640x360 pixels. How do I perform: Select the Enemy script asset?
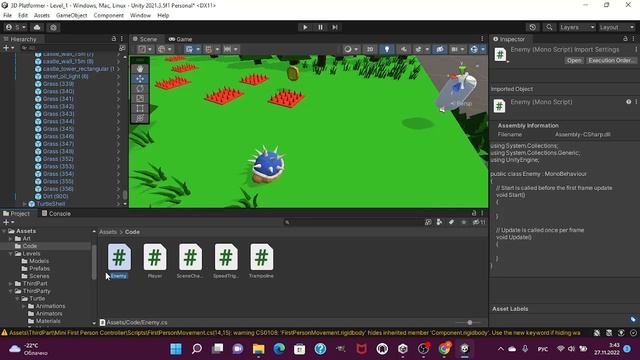(x=119, y=261)
